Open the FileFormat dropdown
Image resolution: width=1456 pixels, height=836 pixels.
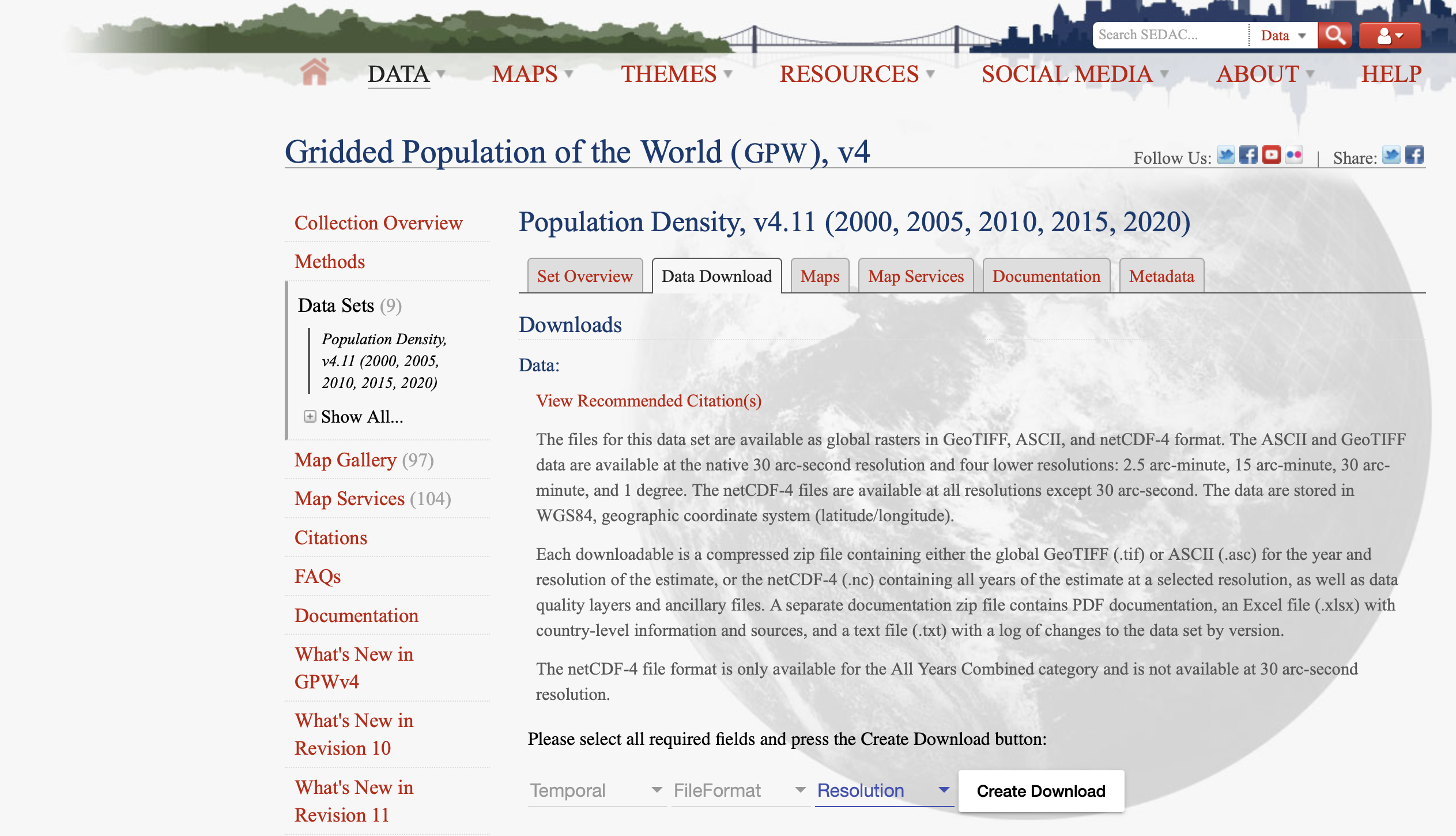(x=739, y=790)
